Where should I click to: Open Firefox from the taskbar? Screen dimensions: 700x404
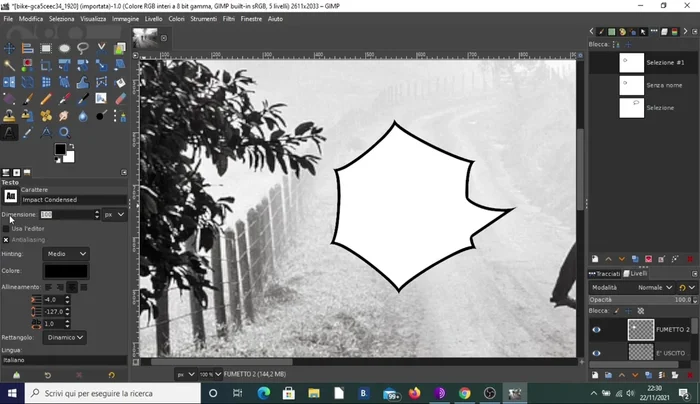pos(414,393)
